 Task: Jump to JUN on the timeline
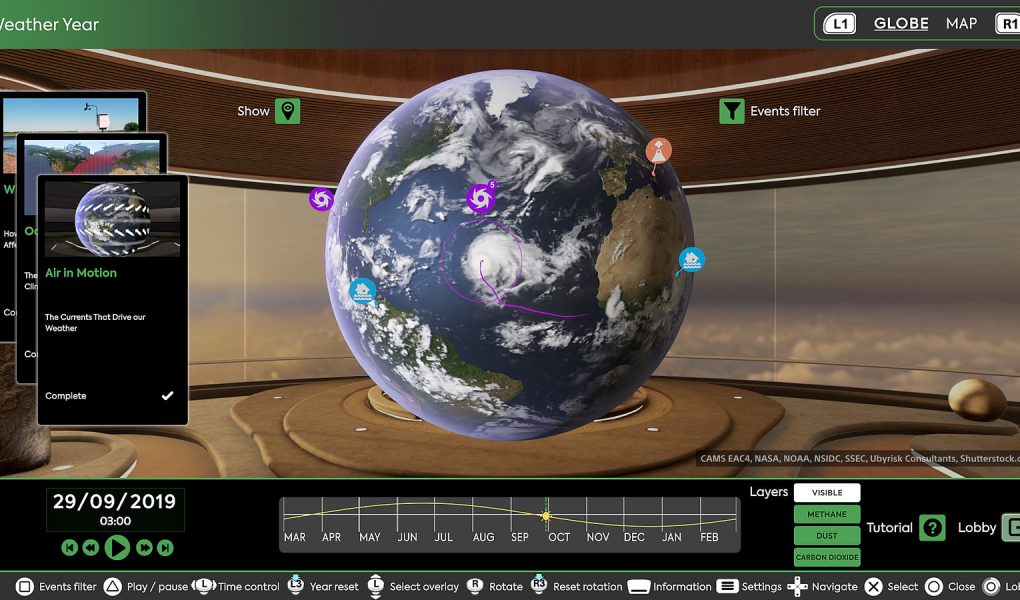(407, 537)
